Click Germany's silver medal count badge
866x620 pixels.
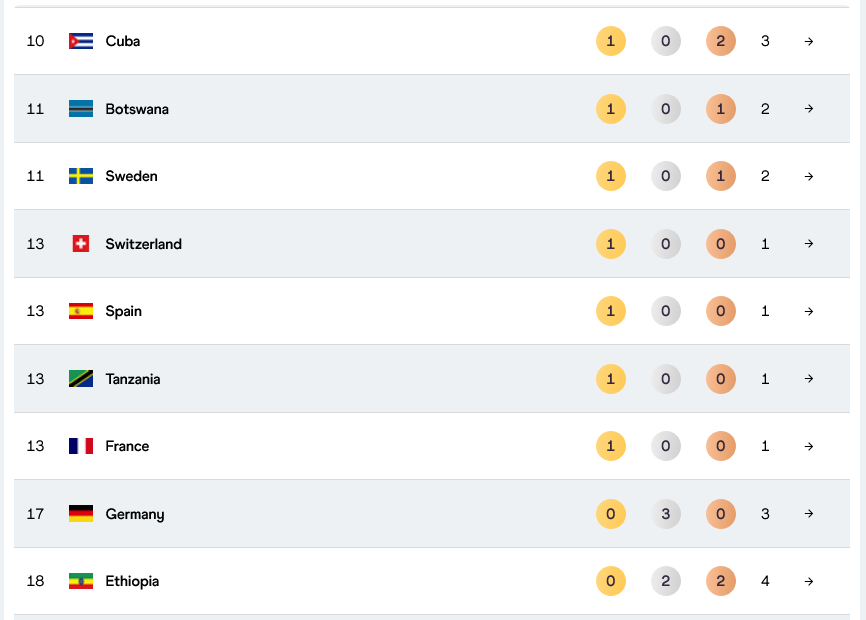[666, 514]
